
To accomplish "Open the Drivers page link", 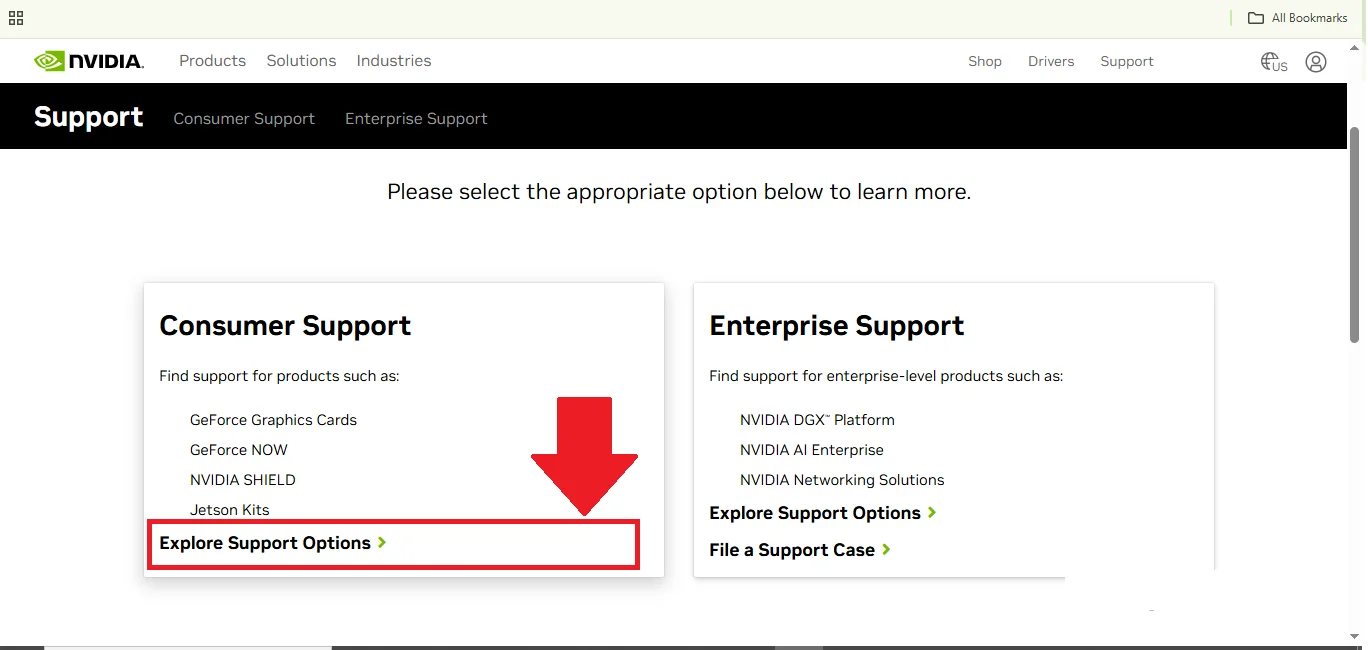I will pyautogui.click(x=1051, y=62).
